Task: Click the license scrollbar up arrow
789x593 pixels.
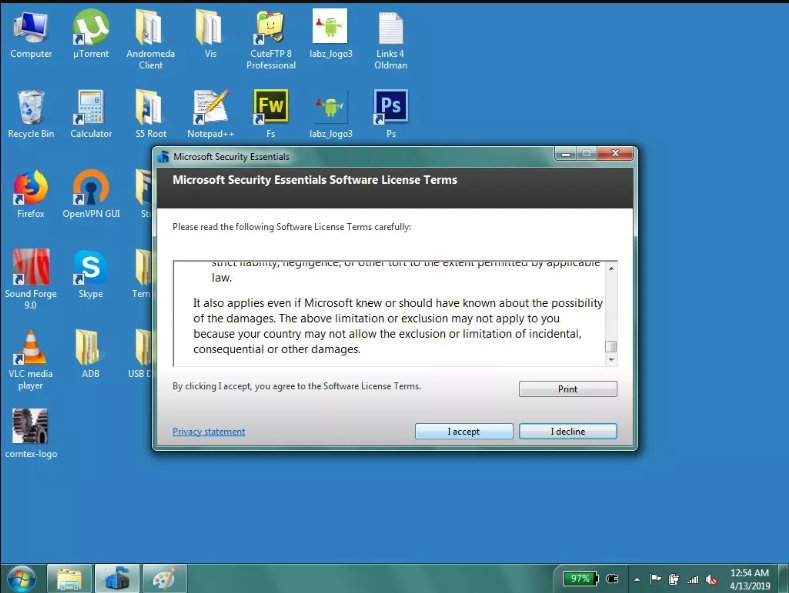Action: (x=611, y=268)
